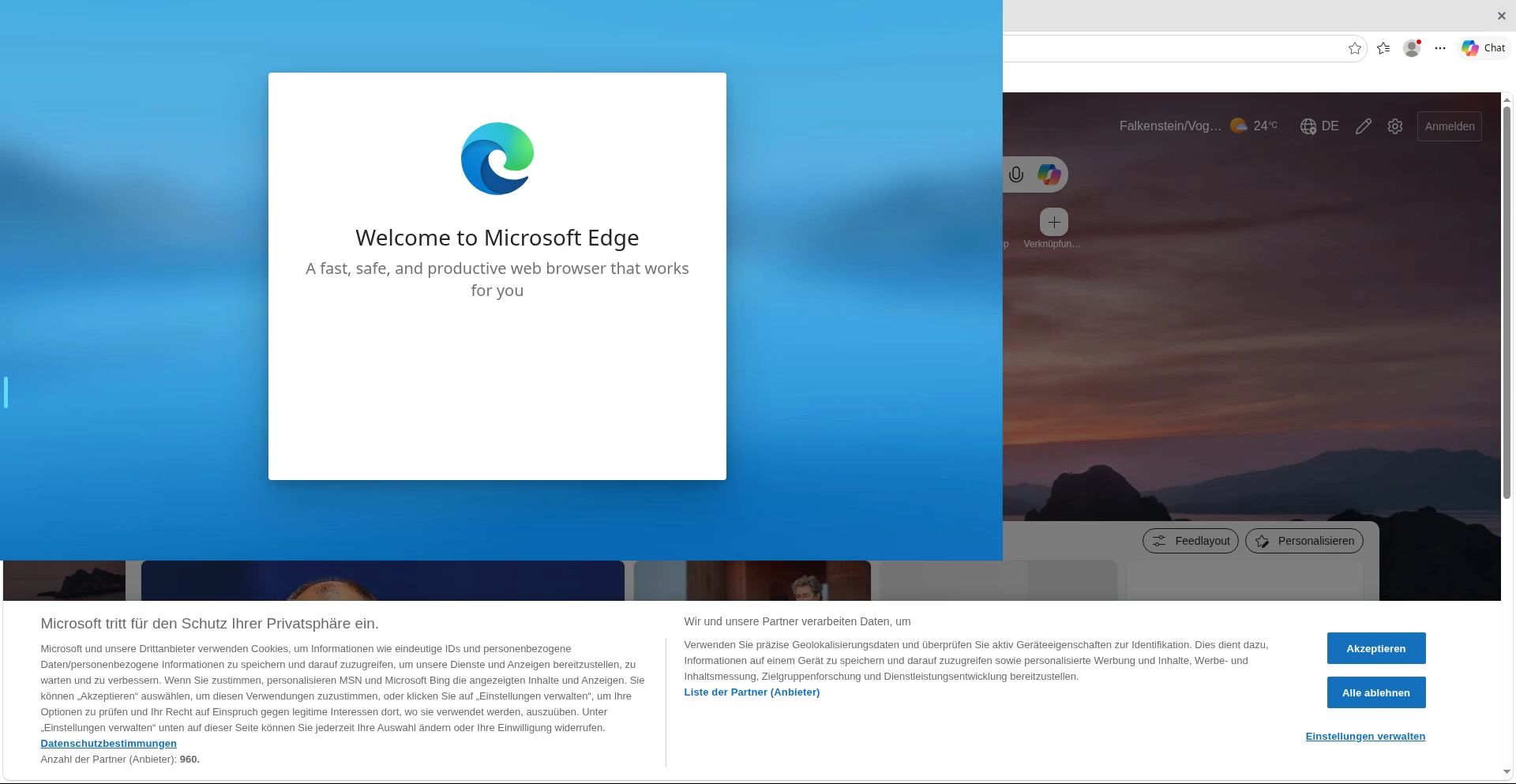Open Liste der Partner (Anbieter)
The width and height of the screenshot is (1516, 784).
[752, 692]
